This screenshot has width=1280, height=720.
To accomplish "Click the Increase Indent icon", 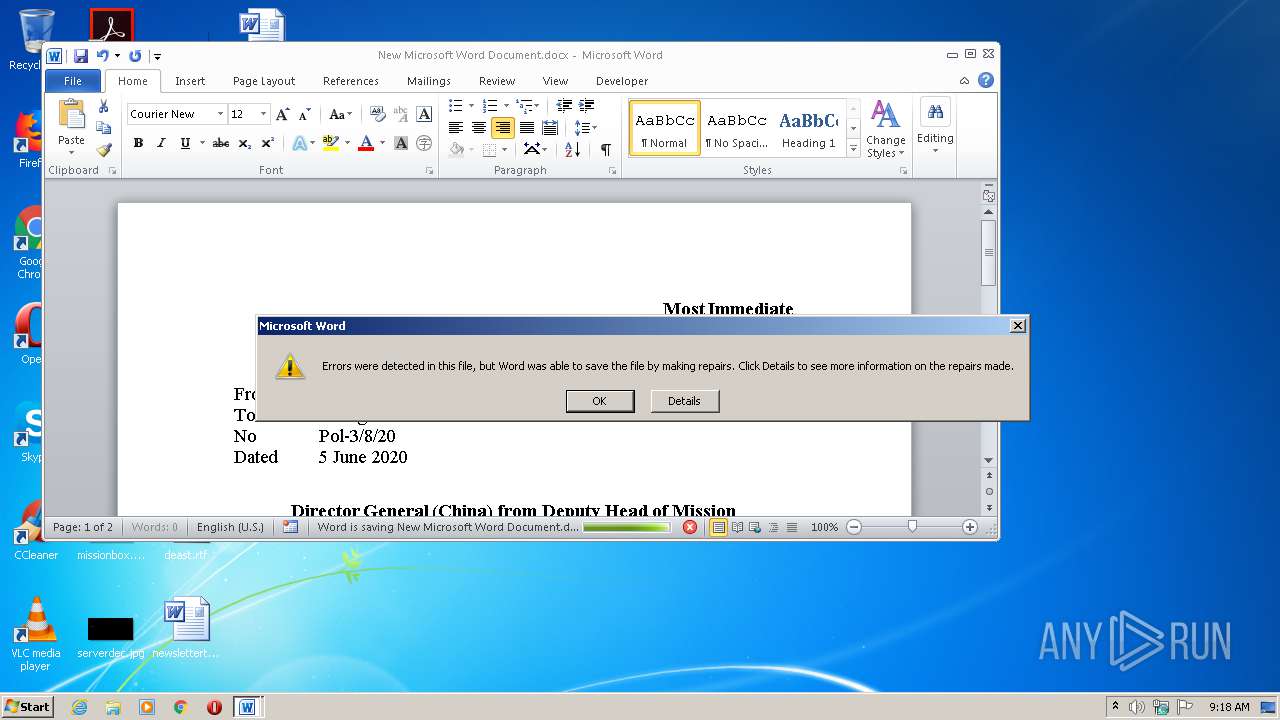I will [587, 106].
